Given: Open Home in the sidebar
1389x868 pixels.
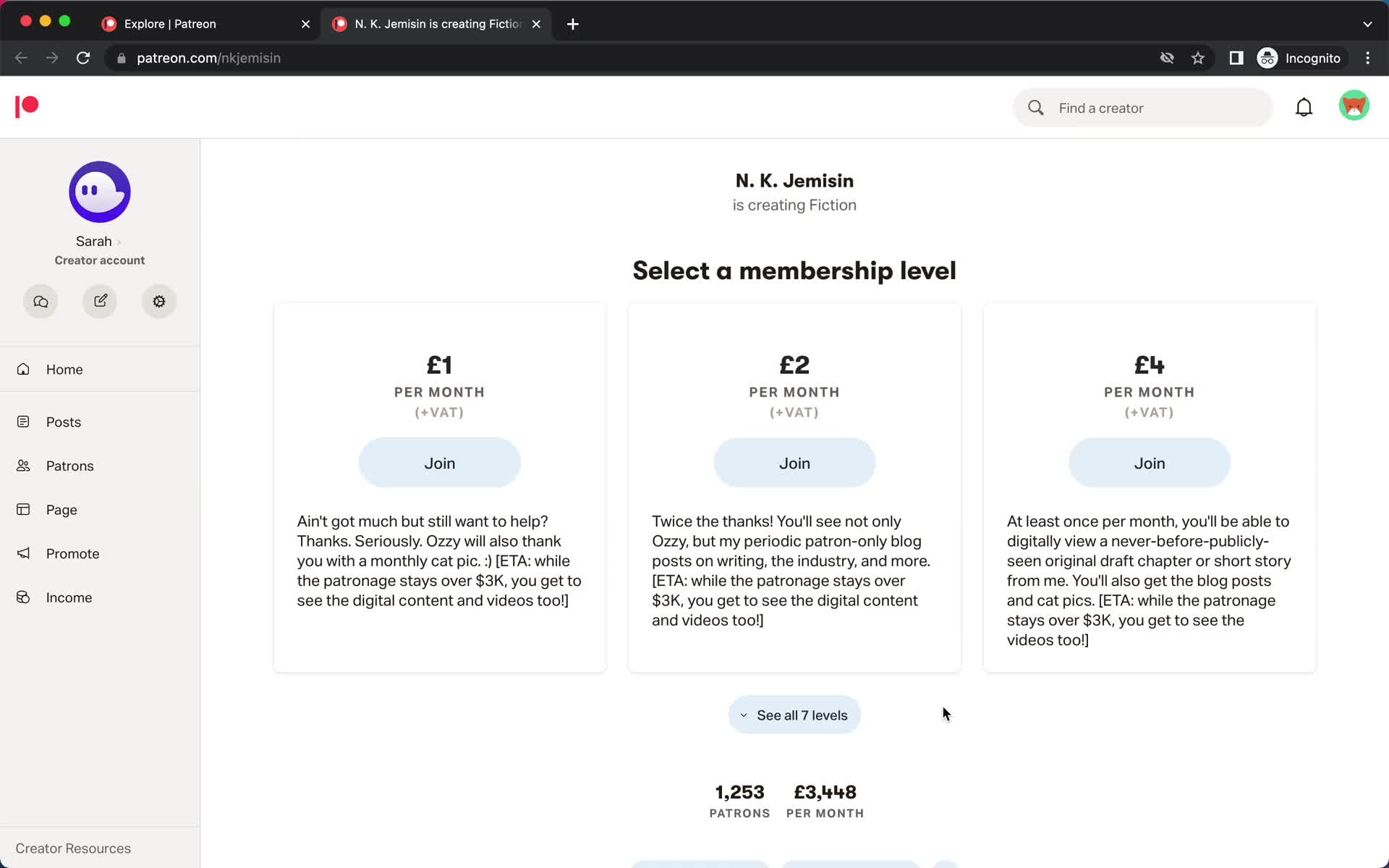Looking at the screenshot, I should click(x=100, y=369).
